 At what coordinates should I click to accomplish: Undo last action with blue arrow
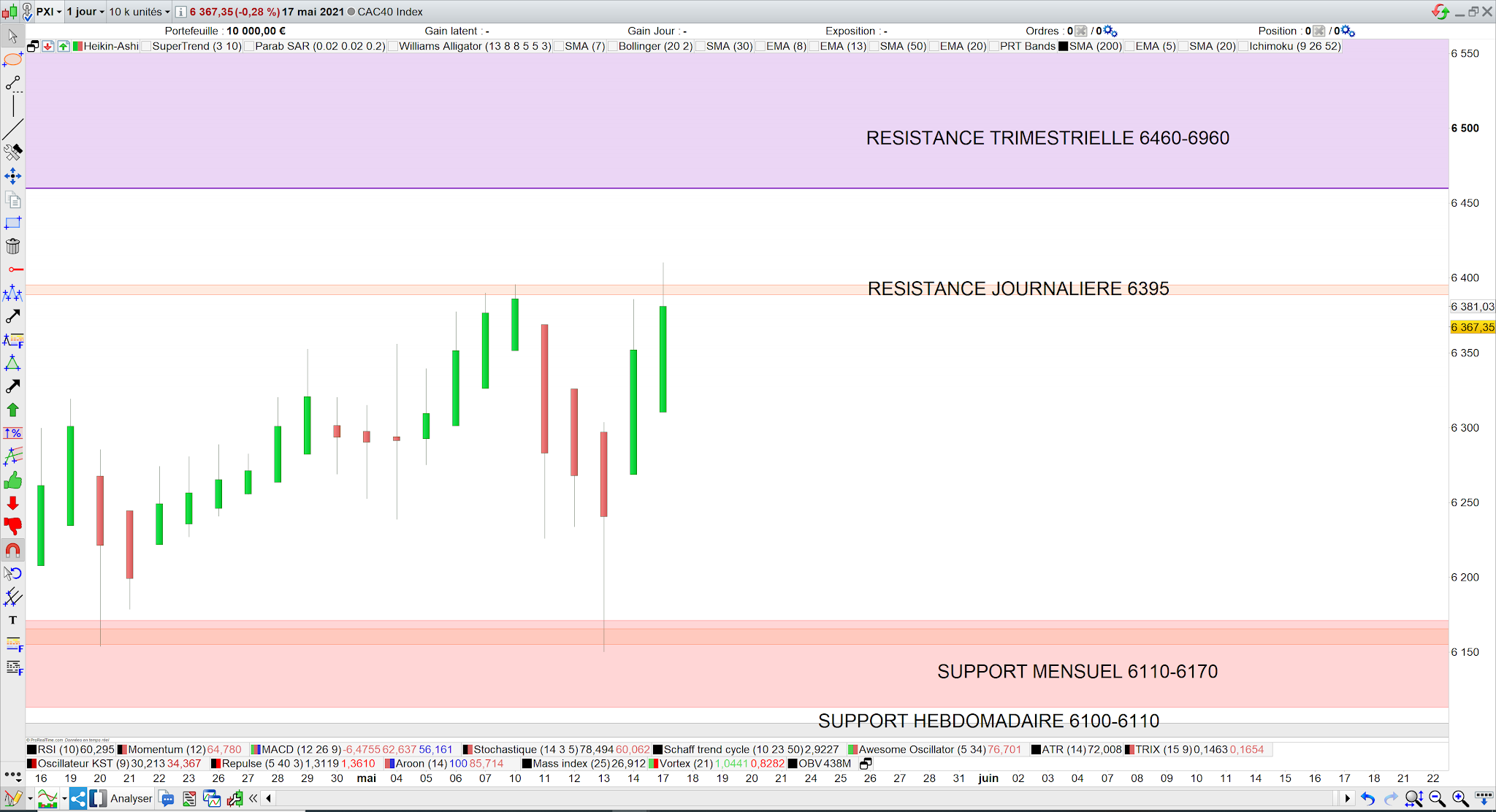(1367, 799)
